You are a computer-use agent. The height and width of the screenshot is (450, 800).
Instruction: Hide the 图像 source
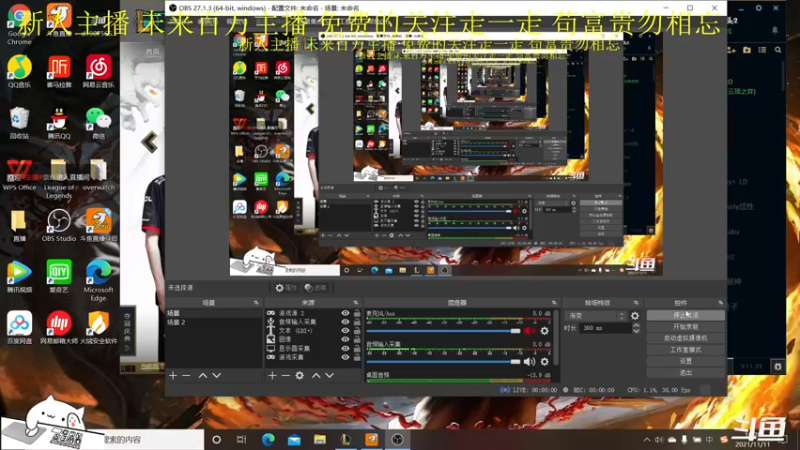pos(345,339)
